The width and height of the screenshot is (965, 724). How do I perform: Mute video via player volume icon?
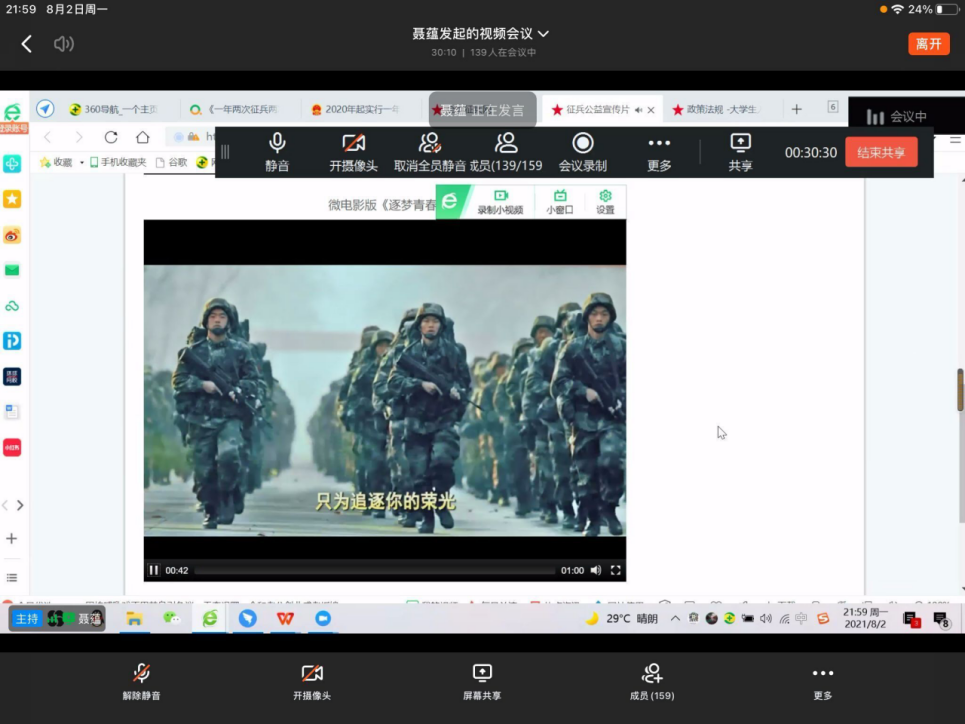pos(596,570)
